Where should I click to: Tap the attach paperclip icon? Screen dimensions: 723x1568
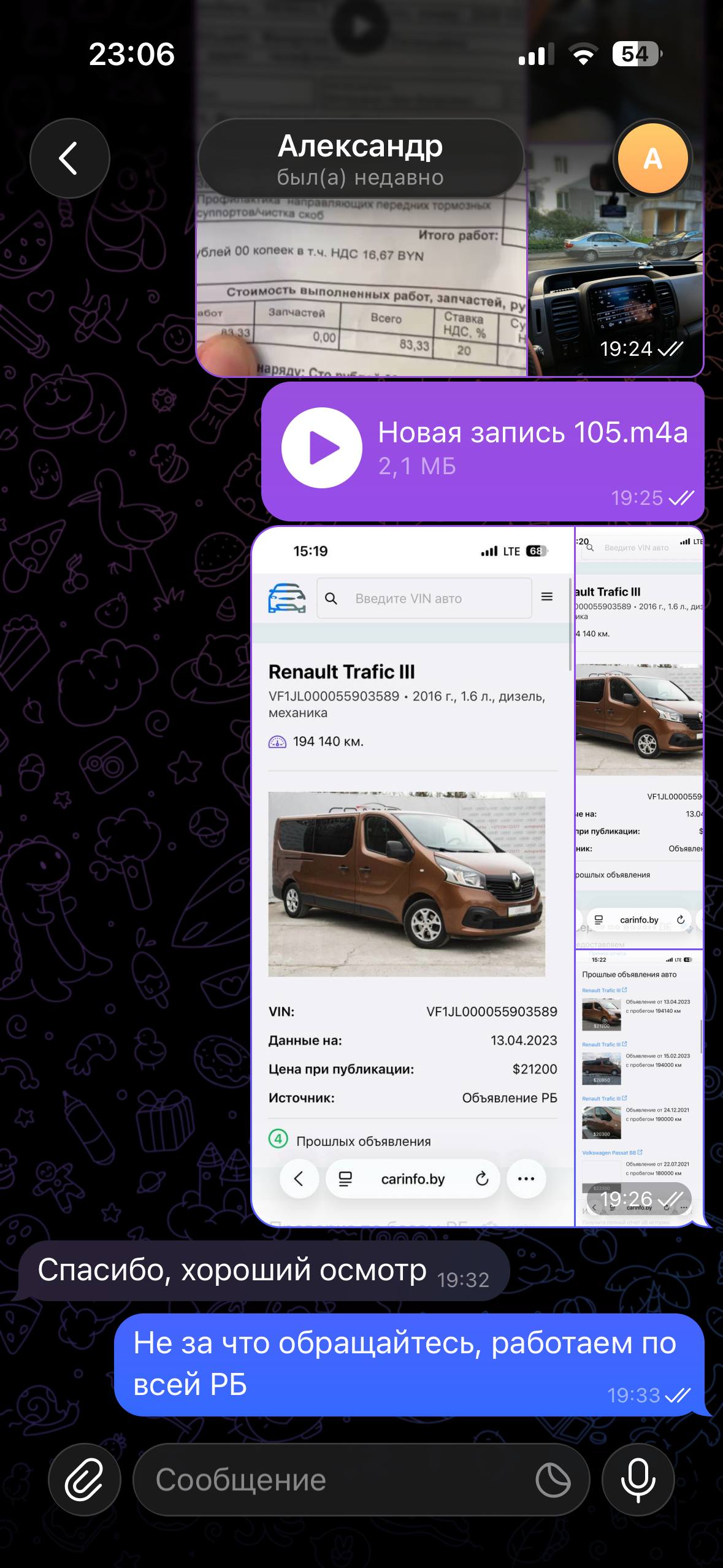(x=85, y=1480)
